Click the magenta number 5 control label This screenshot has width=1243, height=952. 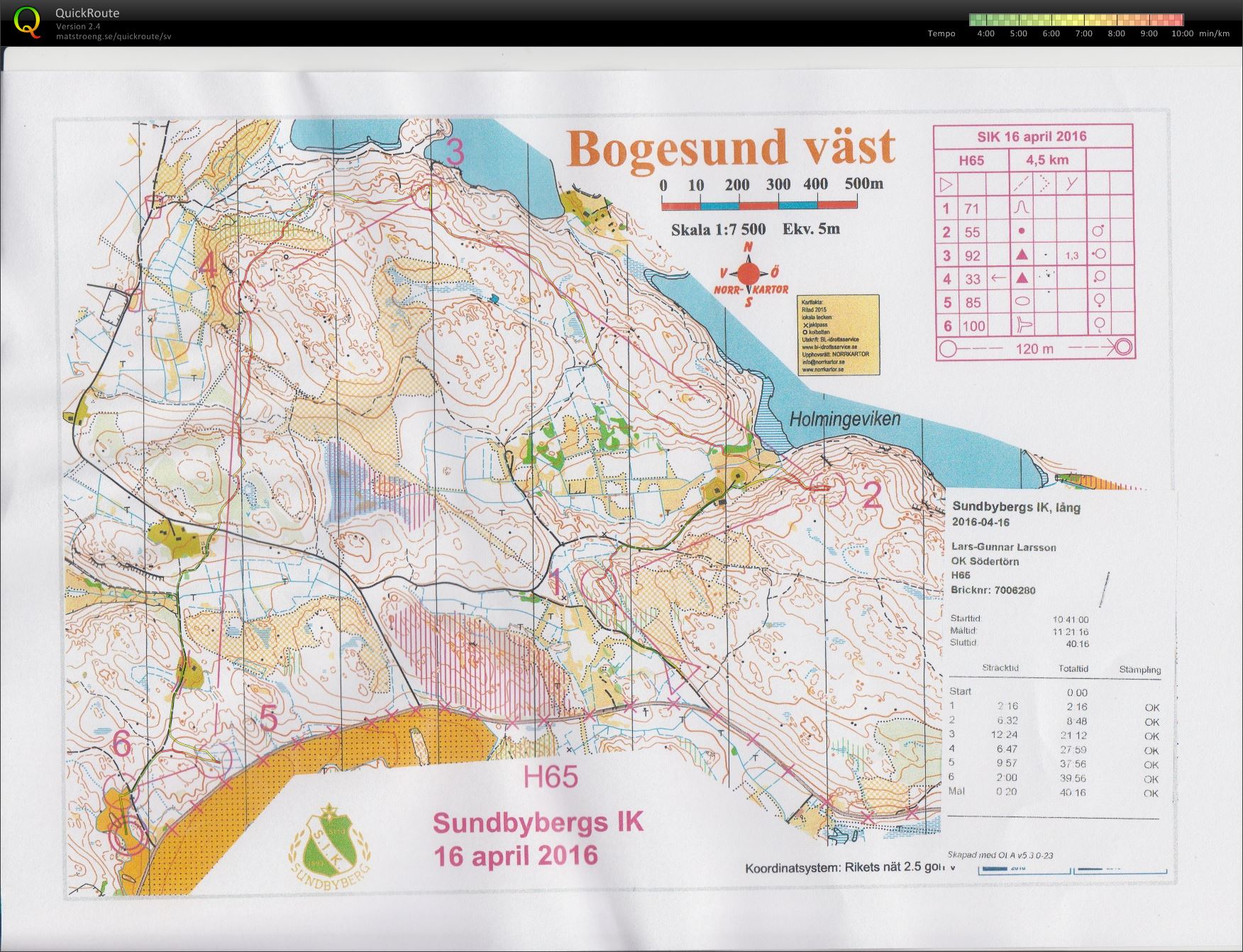[268, 719]
